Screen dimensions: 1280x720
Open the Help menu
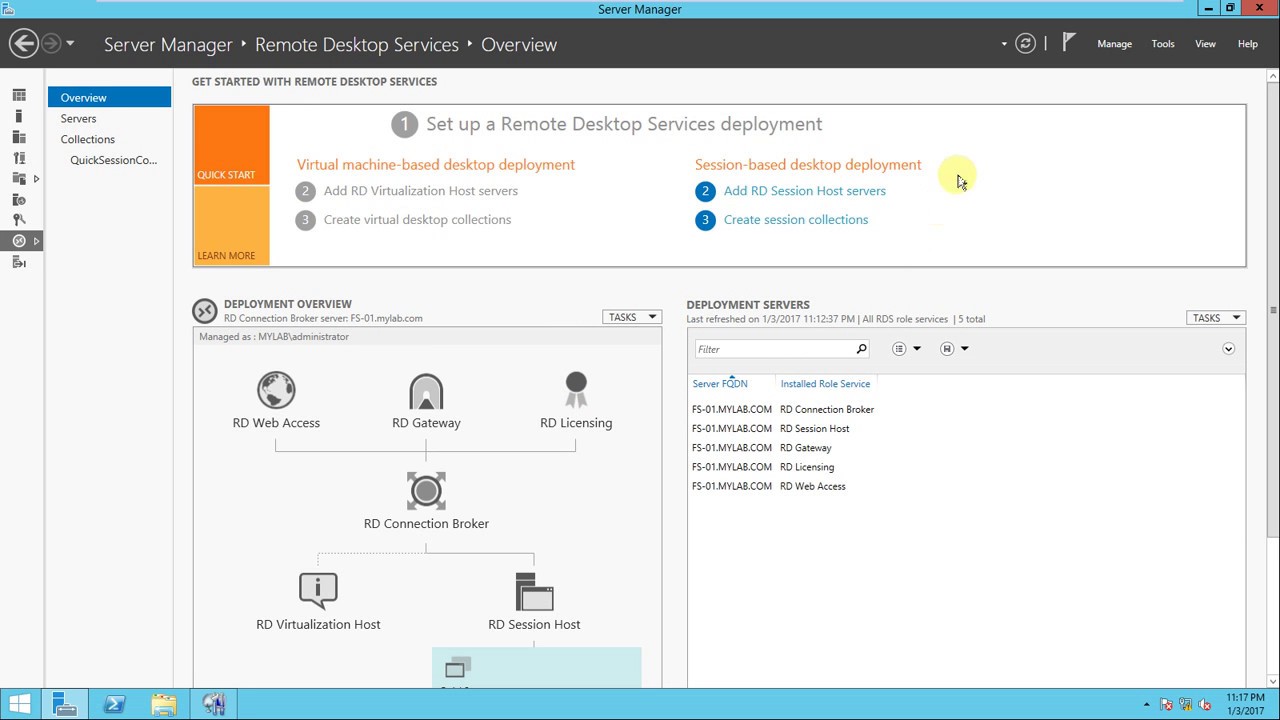coord(1248,44)
